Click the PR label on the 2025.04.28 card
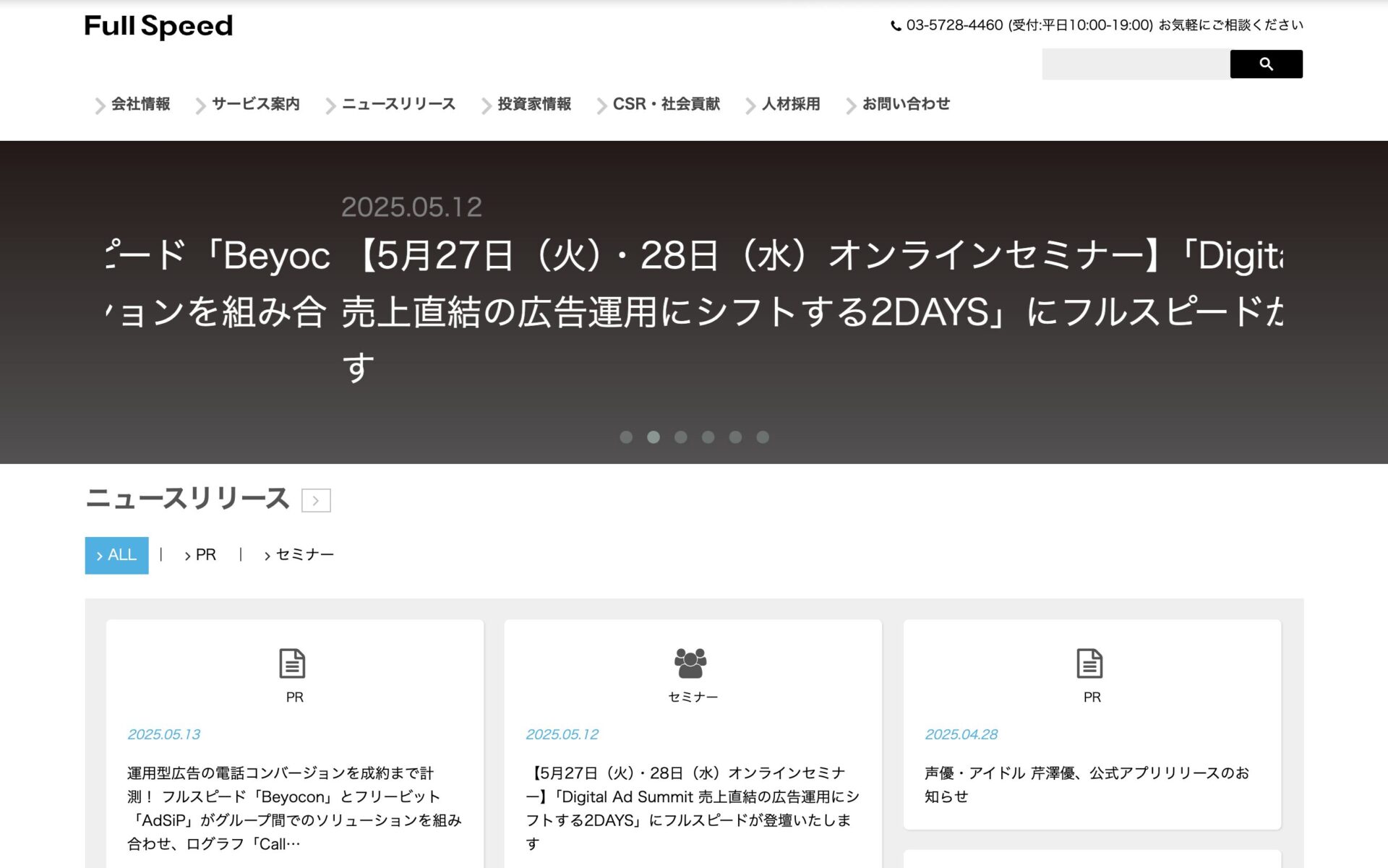 tap(1092, 697)
